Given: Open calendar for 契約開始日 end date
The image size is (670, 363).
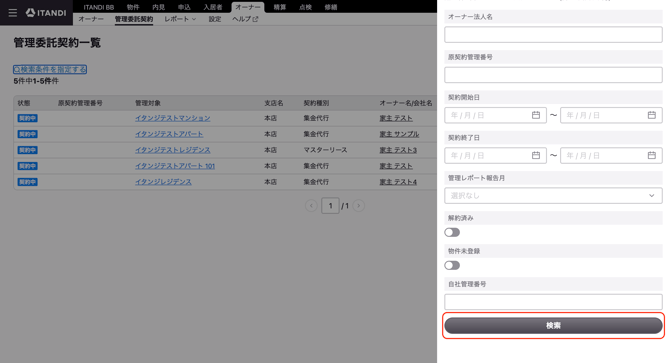Looking at the screenshot, I should point(652,115).
